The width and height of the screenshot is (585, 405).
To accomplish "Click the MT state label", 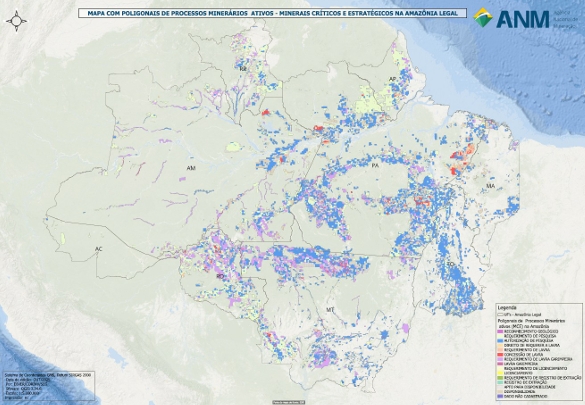I will [330, 310].
